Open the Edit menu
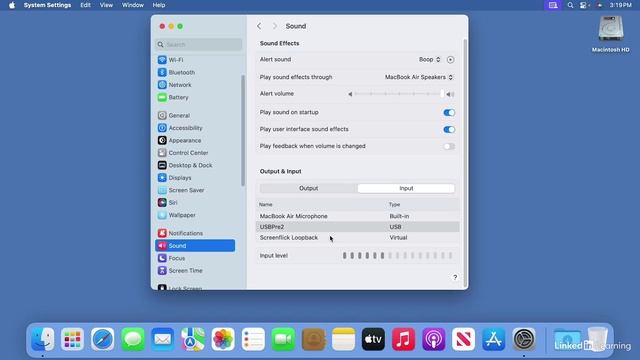The height and width of the screenshot is (360, 640). pos(85,5)
